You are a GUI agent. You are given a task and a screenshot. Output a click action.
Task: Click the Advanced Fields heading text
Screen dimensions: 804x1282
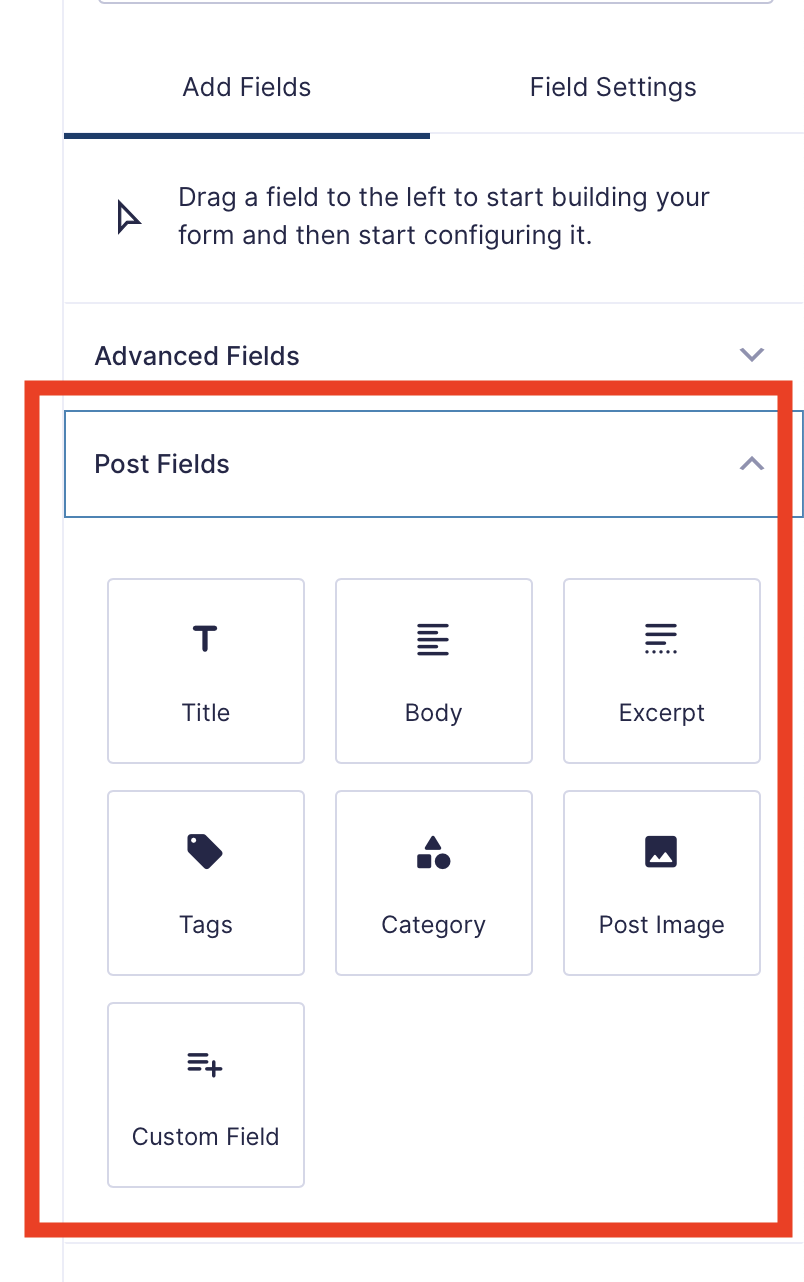196,355
